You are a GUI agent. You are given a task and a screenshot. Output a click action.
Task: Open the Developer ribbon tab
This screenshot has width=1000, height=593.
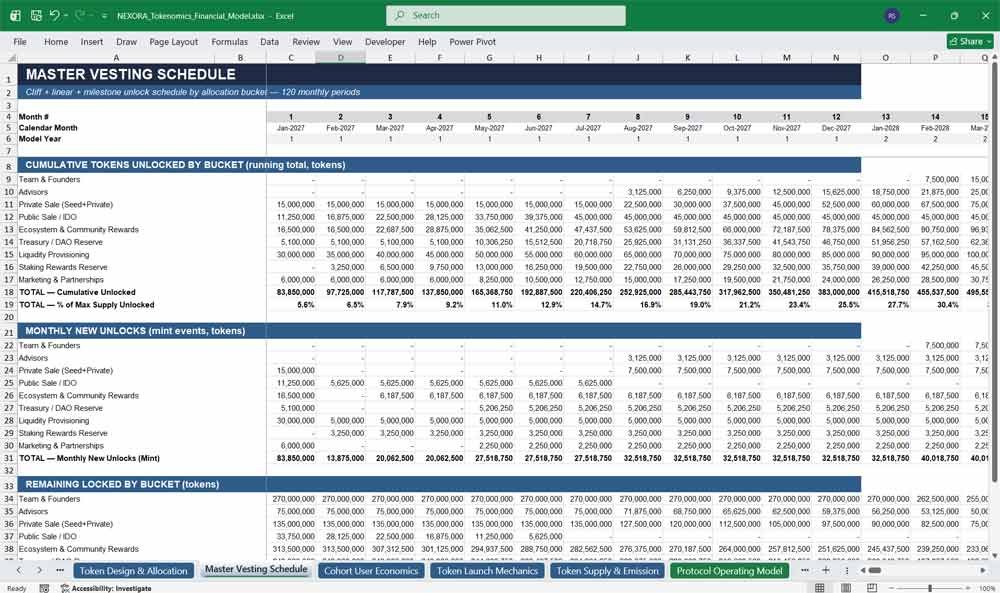click(385, 41)
